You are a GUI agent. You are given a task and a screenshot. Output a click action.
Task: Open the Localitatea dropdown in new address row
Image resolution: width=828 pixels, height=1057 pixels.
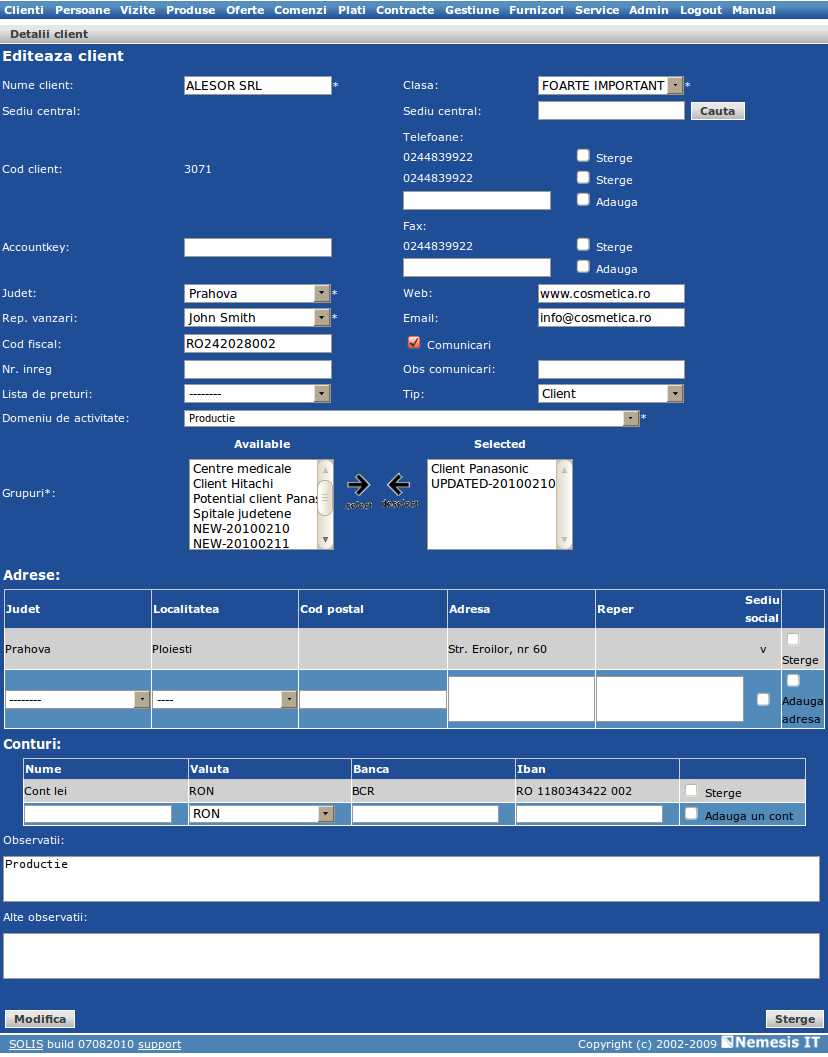225,700
